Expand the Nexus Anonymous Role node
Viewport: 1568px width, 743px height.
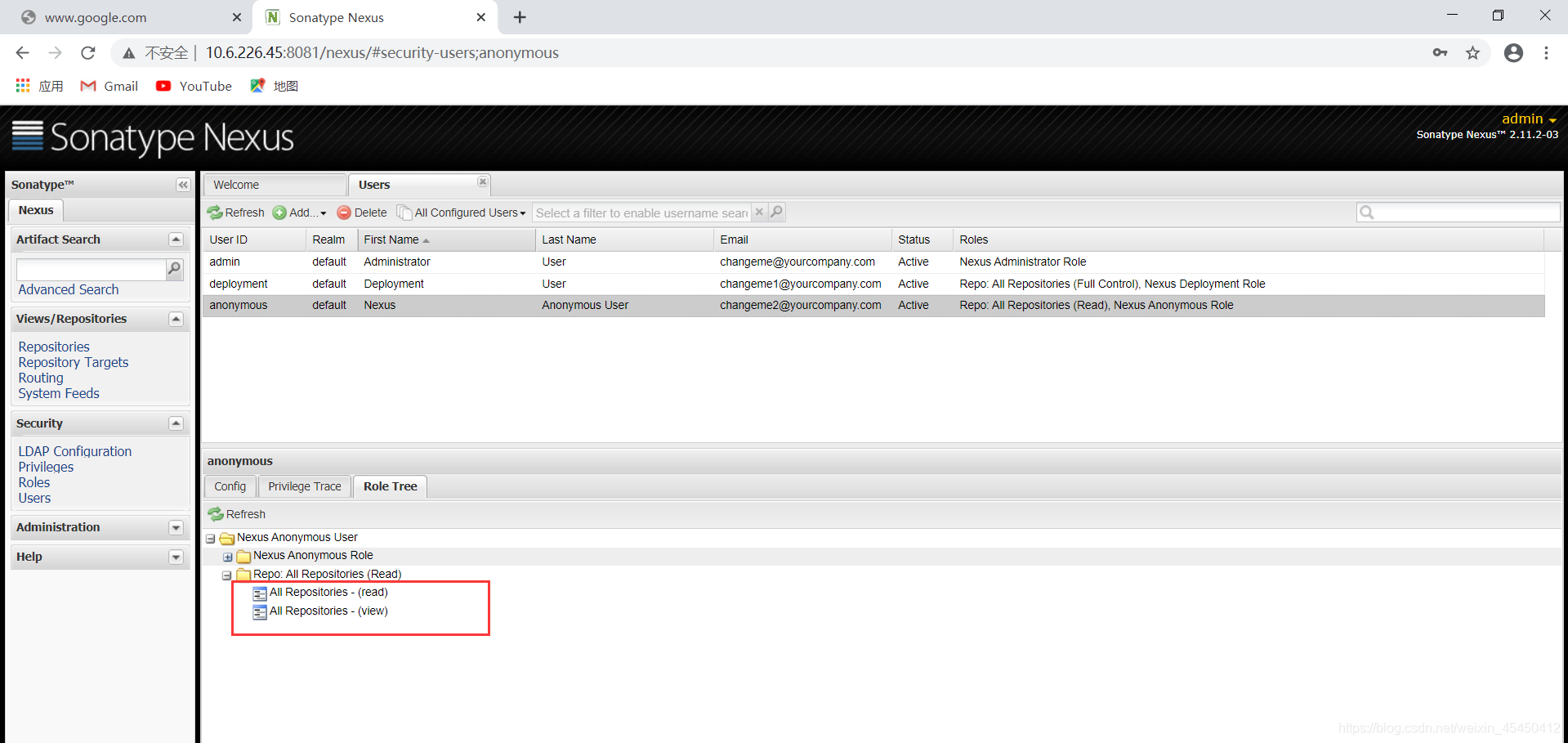228,557
